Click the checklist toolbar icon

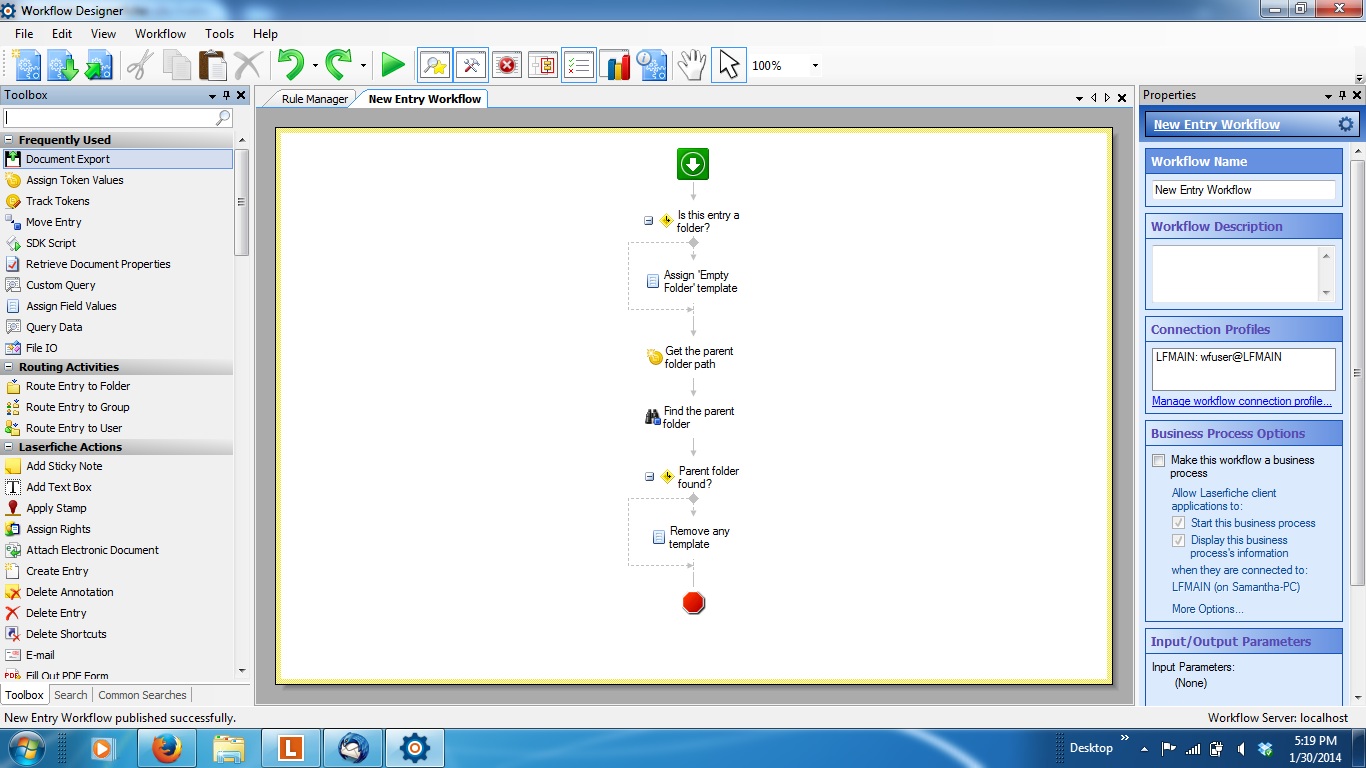tap(579, 65)
